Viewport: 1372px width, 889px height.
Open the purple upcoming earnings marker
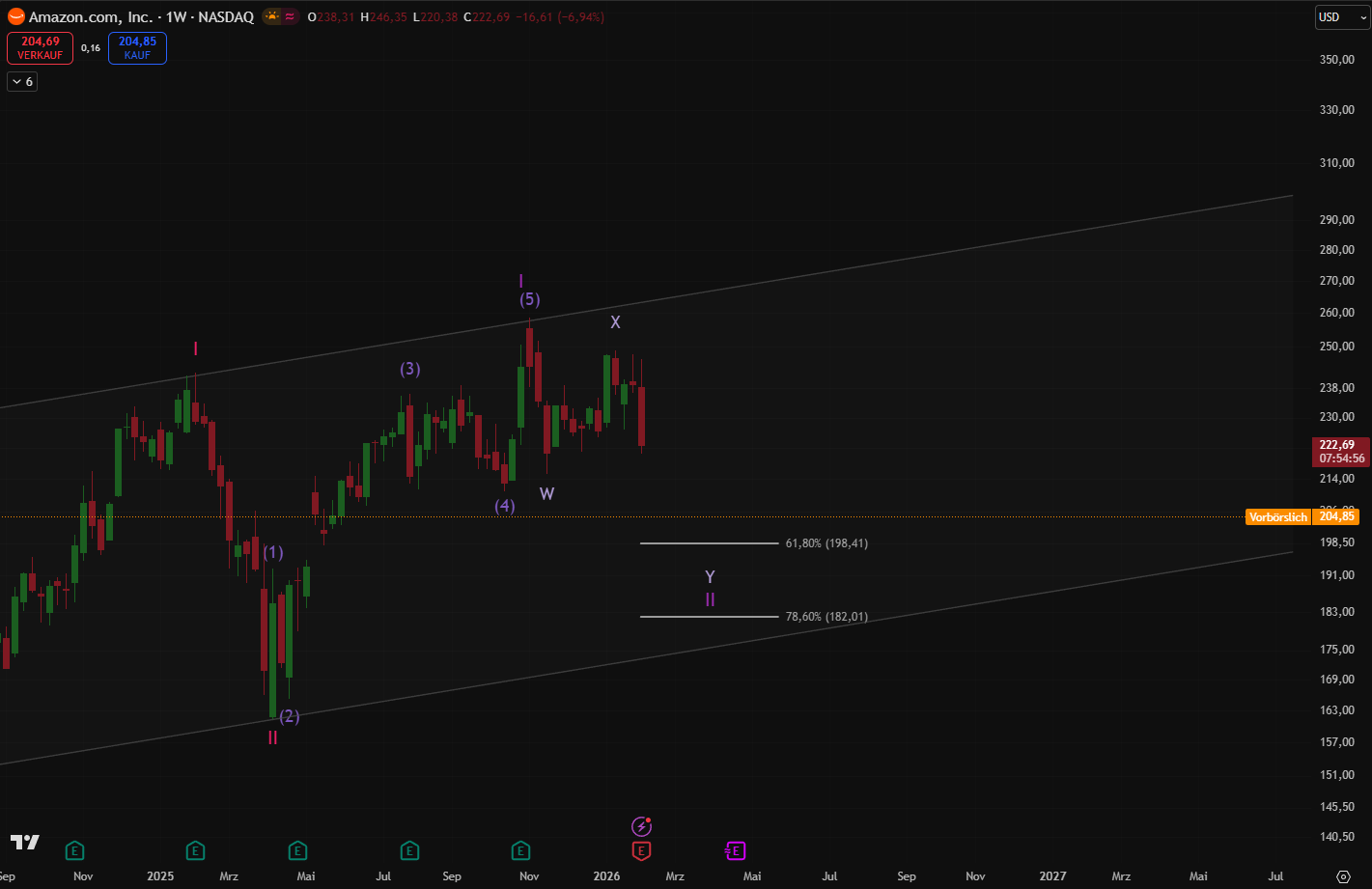(x=736, y=850)
